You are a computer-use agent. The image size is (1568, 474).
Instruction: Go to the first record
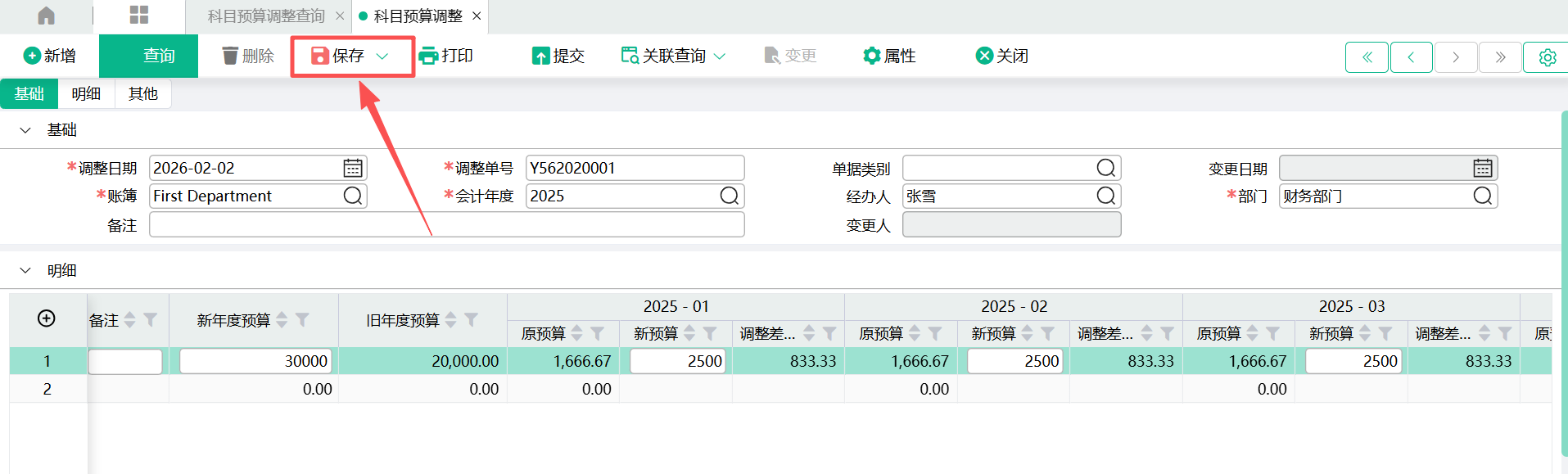click(1367, 57)
